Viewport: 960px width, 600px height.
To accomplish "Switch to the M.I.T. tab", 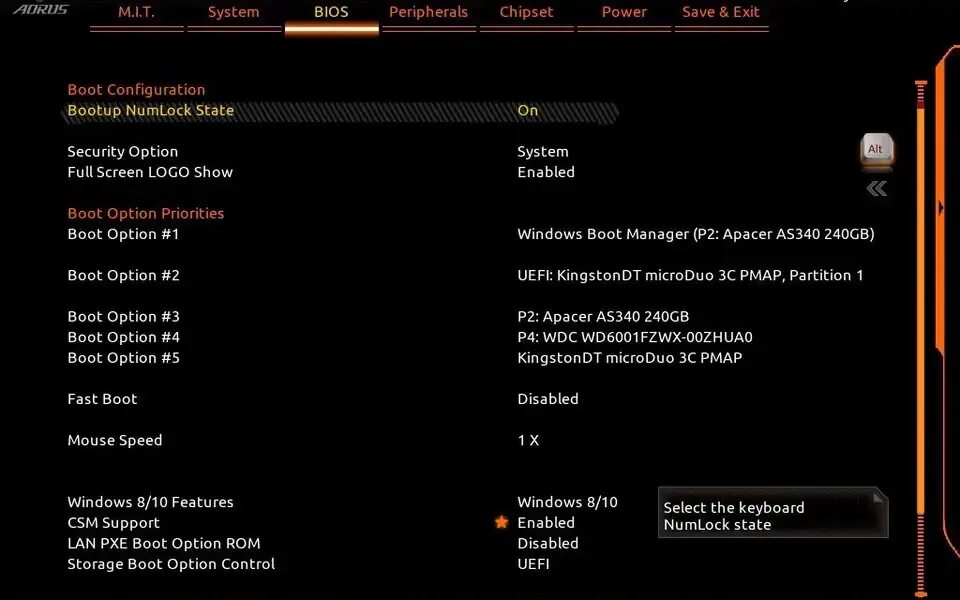I will click(x=137, y=12).
